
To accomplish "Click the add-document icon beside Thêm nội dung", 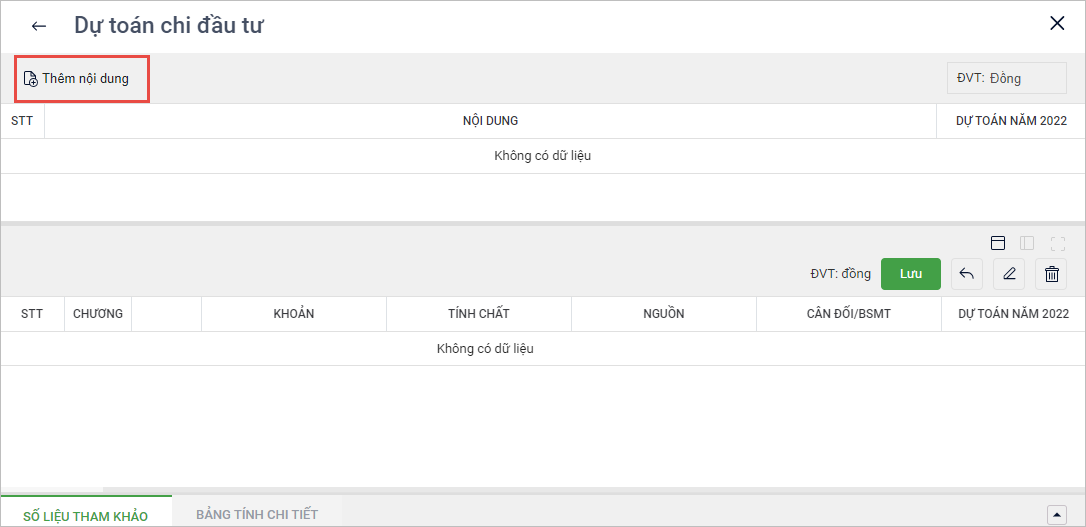I will (30, 79).
